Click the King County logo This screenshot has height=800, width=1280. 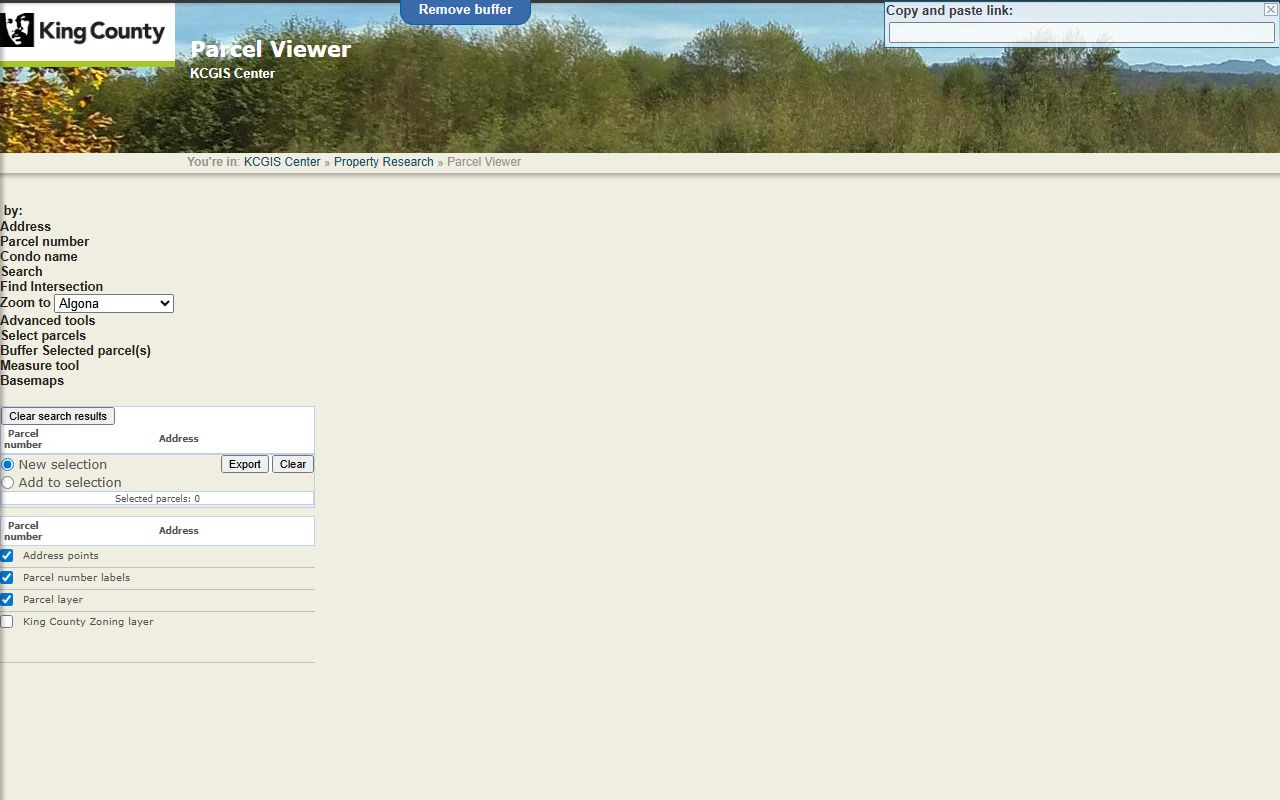[x=86, y=32]
